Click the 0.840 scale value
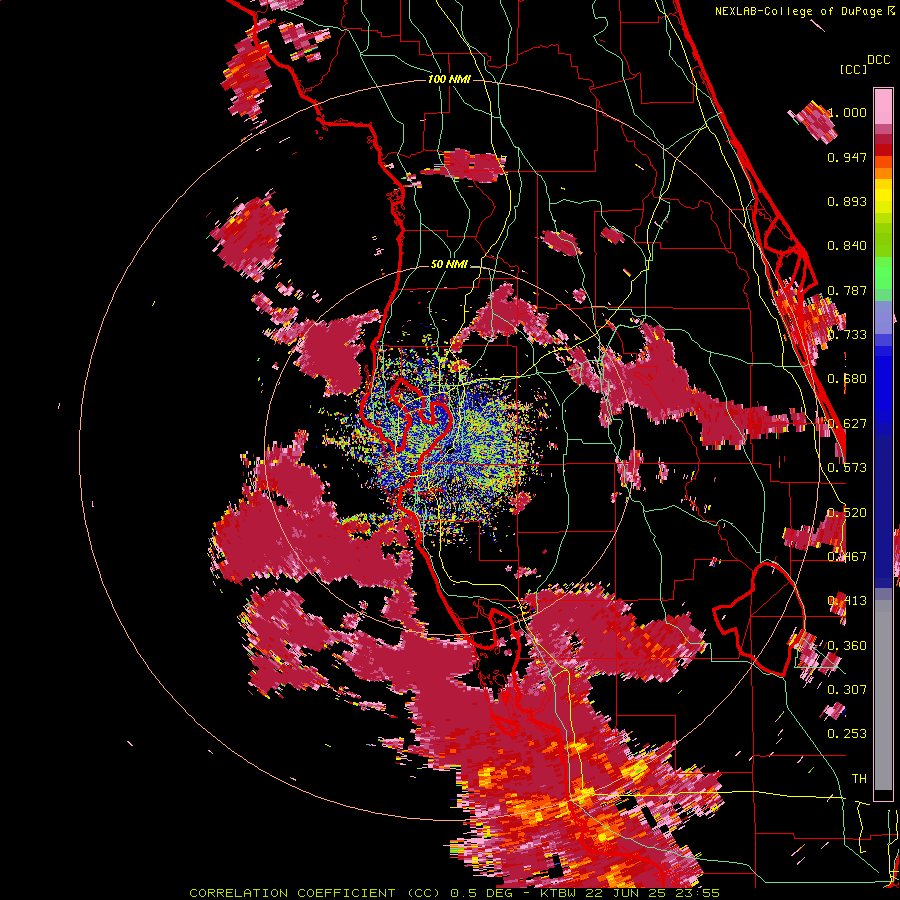 click(847, 246)
